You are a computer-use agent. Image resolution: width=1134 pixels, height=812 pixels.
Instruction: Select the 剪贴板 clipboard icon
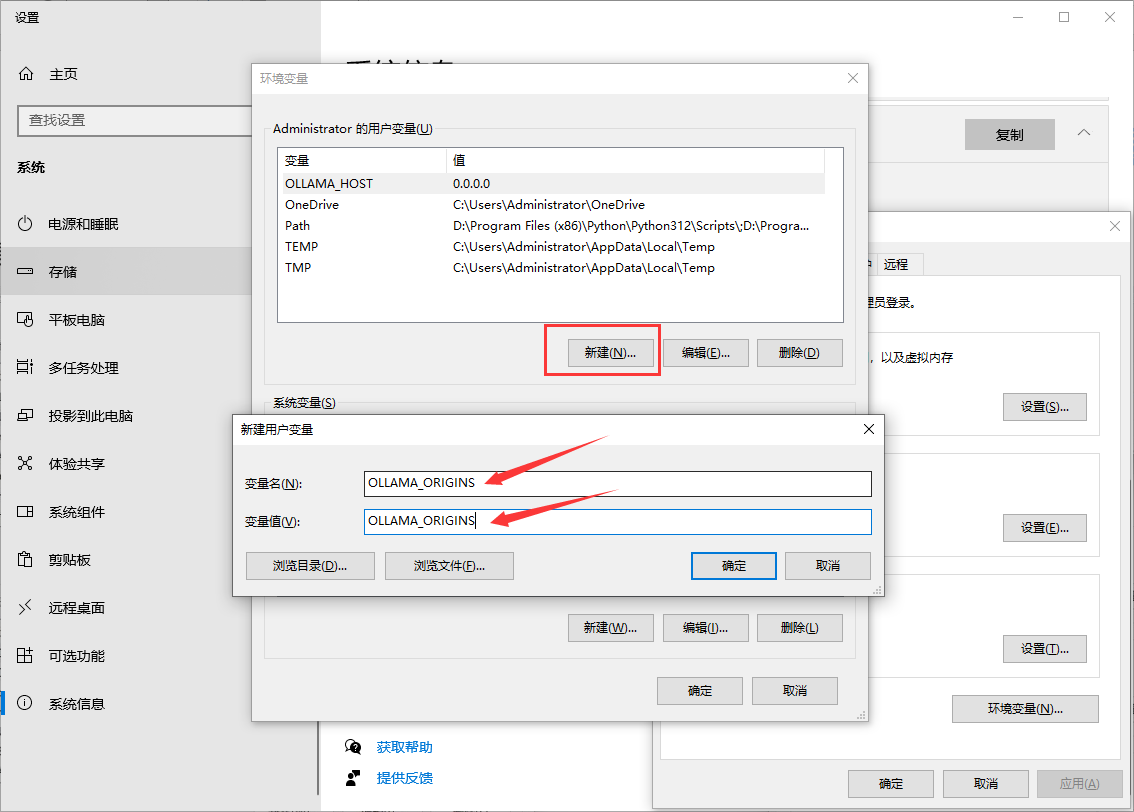(26, 560)
